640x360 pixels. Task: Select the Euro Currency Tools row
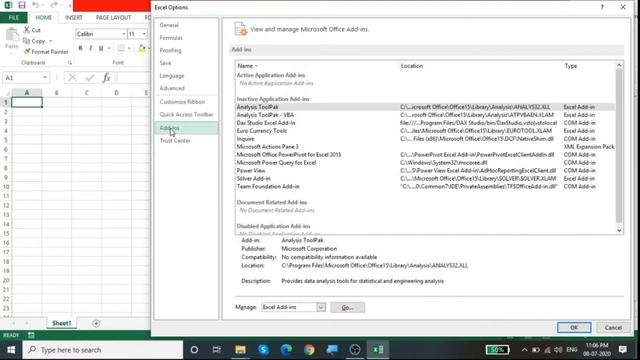[424, 131]
